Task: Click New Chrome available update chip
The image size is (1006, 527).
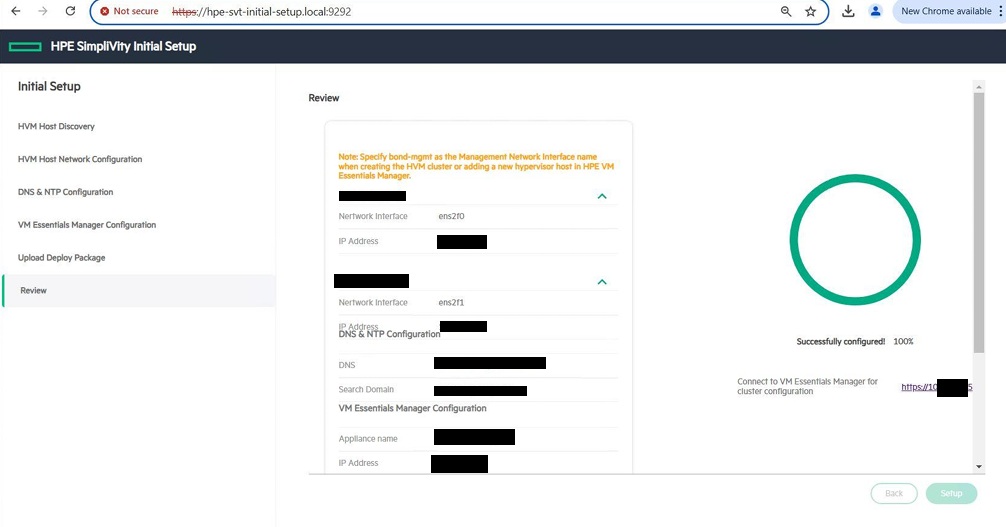Action: pos(946,11)
